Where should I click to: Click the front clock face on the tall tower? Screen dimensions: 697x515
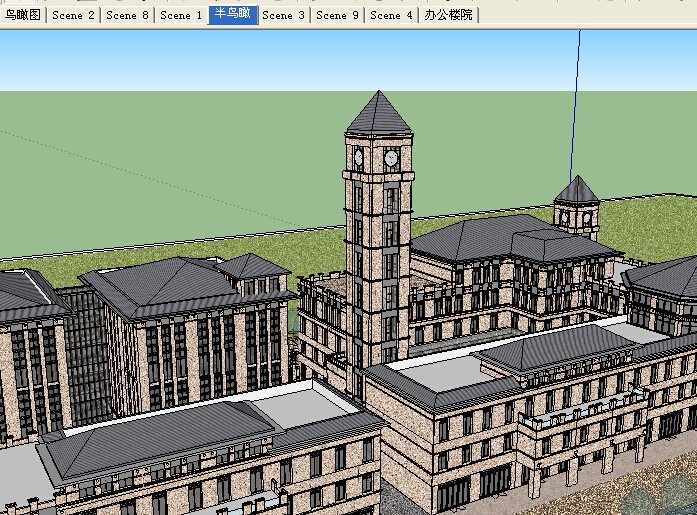[391, 158]
